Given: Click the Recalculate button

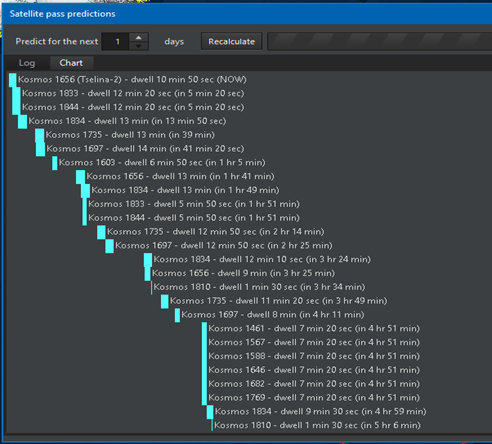Looking at the screenshot, I should 231,41.
